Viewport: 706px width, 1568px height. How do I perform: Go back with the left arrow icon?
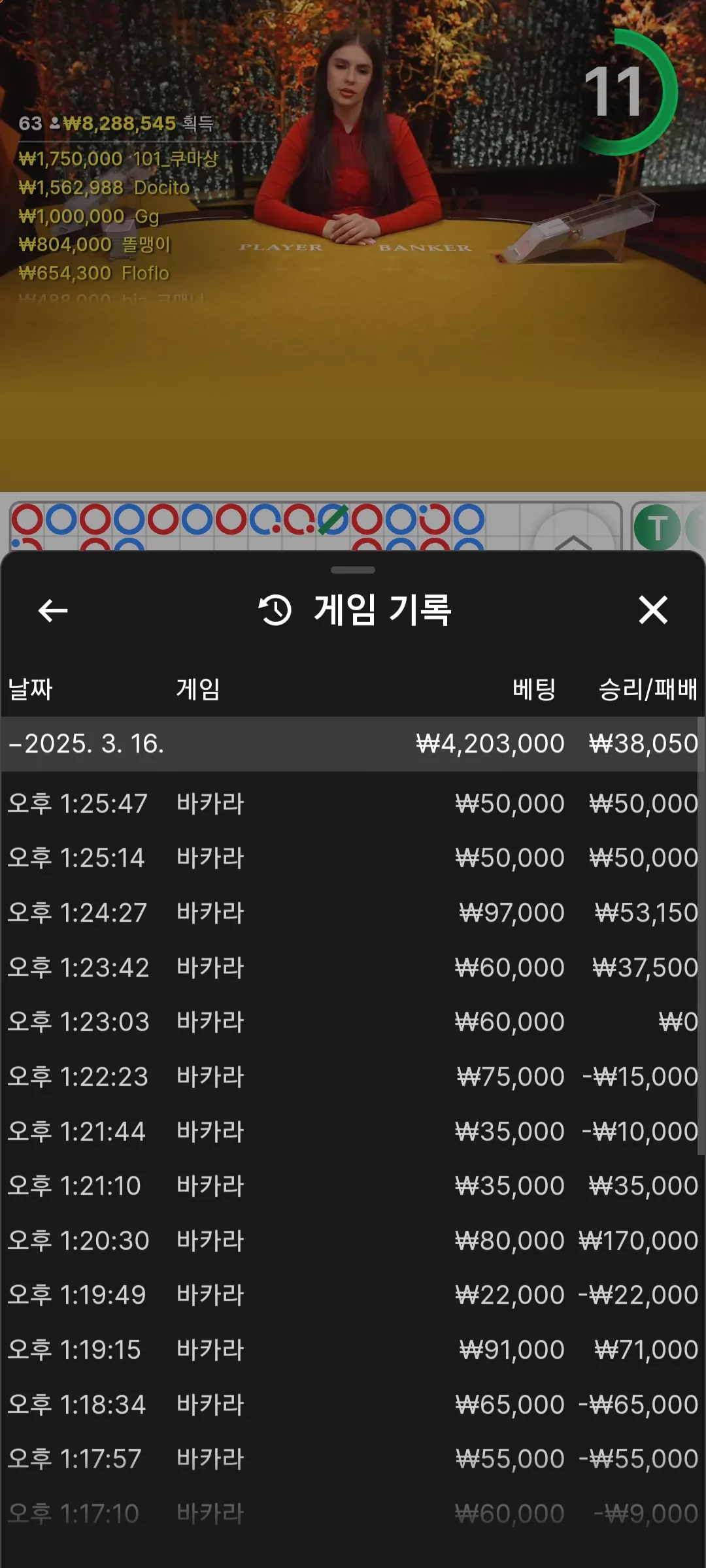(x=53, y=610)
